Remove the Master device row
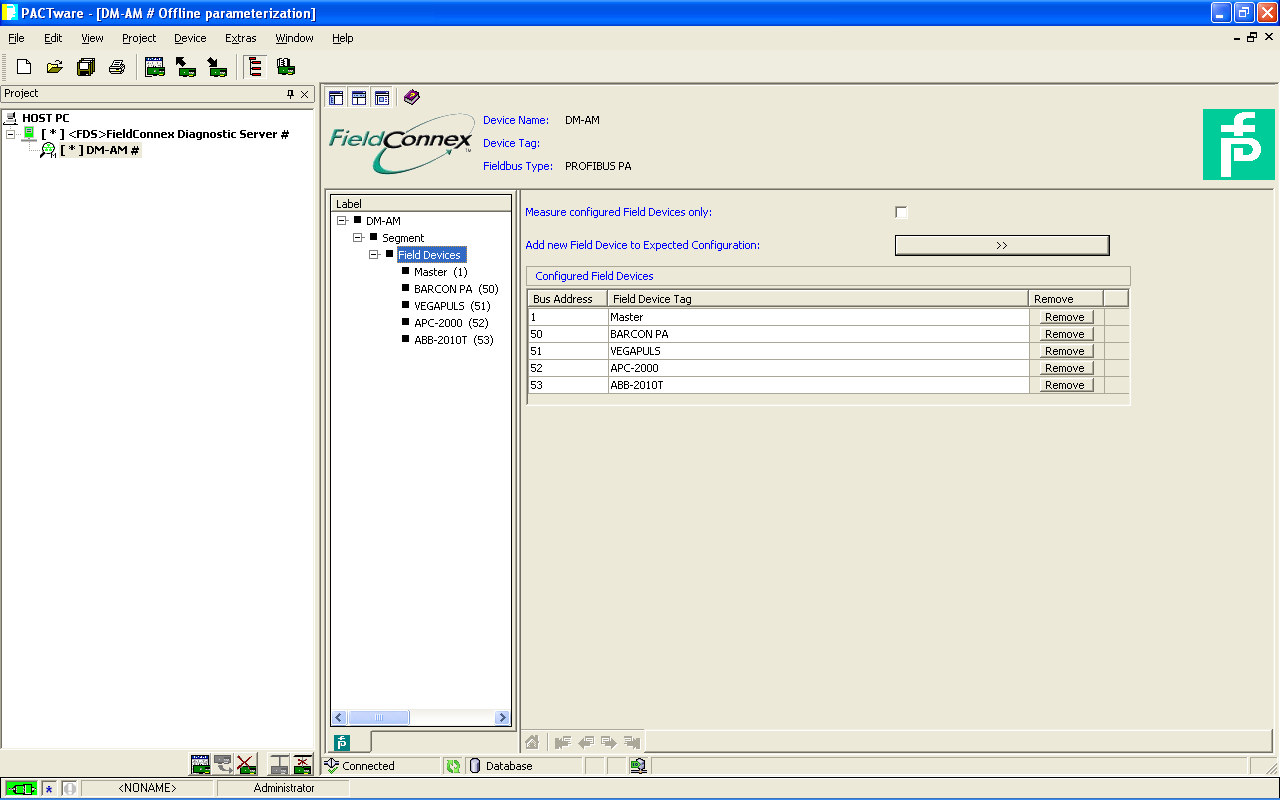The height and width of the screenshot is (800, 1280). click(x=1065, y=317)
